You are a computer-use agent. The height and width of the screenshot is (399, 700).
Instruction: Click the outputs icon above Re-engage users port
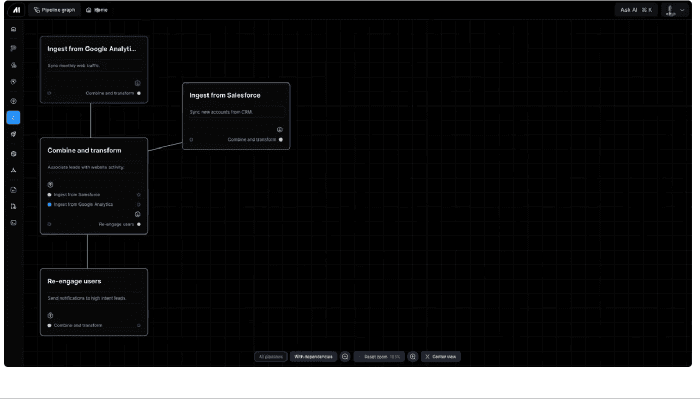138,214
